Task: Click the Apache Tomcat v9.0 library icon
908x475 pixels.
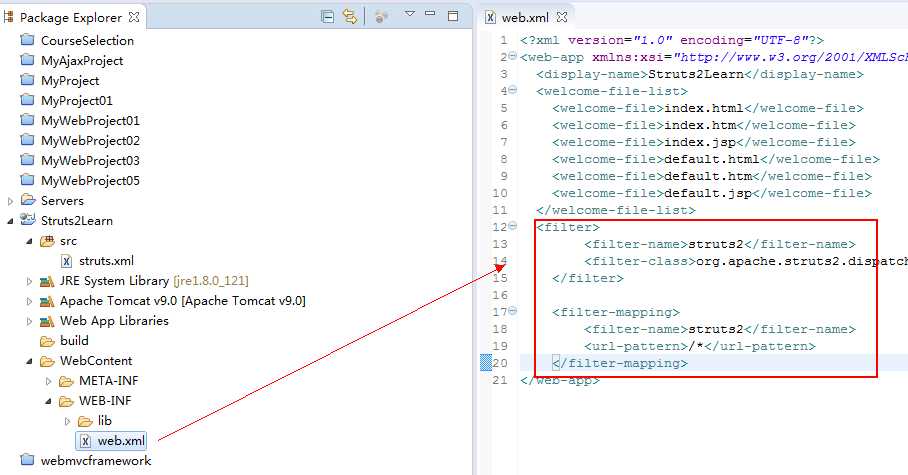Action: point(47,301)
